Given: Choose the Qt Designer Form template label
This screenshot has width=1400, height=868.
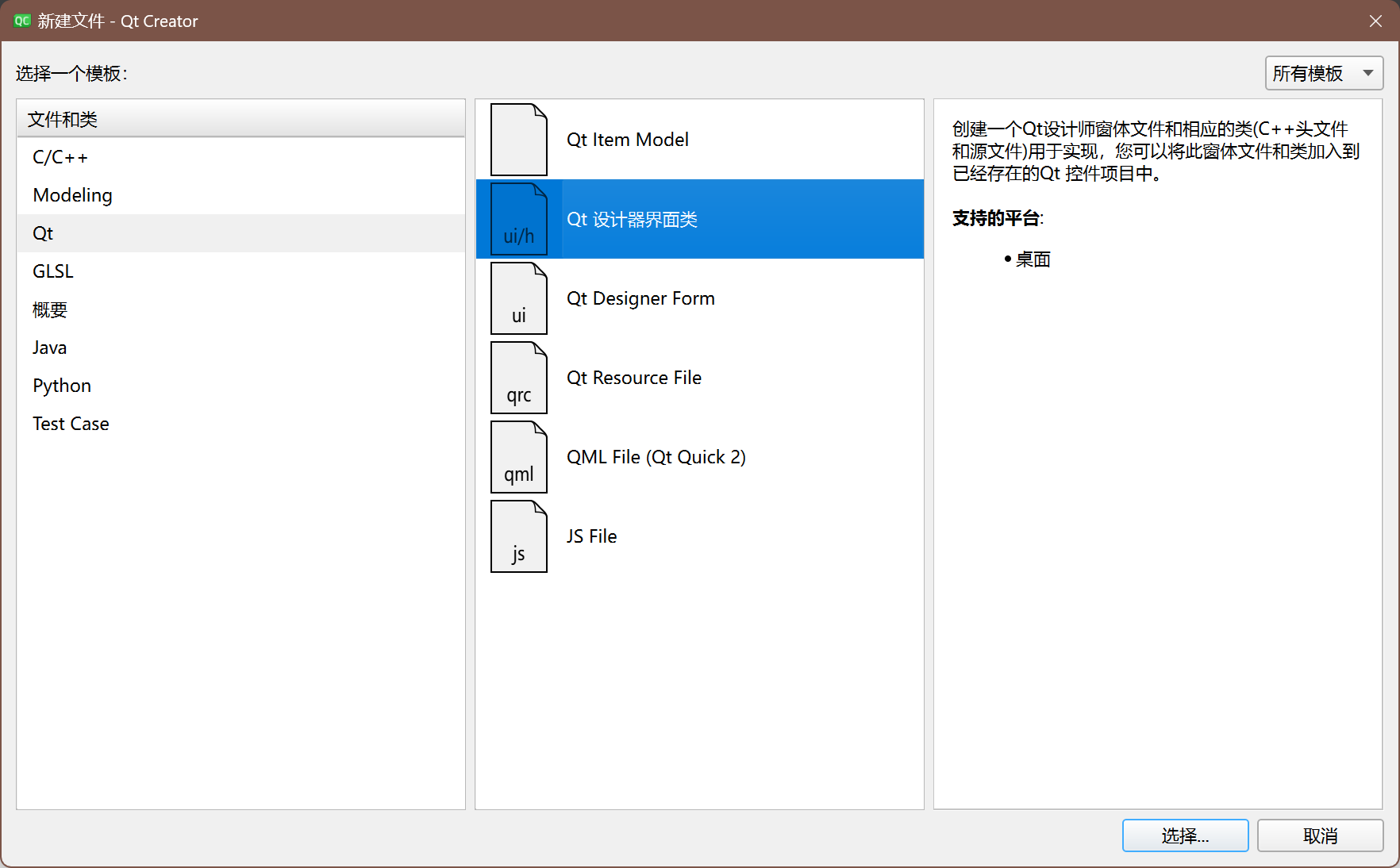Looking at the screenshot, I should [x=640, y=298].
